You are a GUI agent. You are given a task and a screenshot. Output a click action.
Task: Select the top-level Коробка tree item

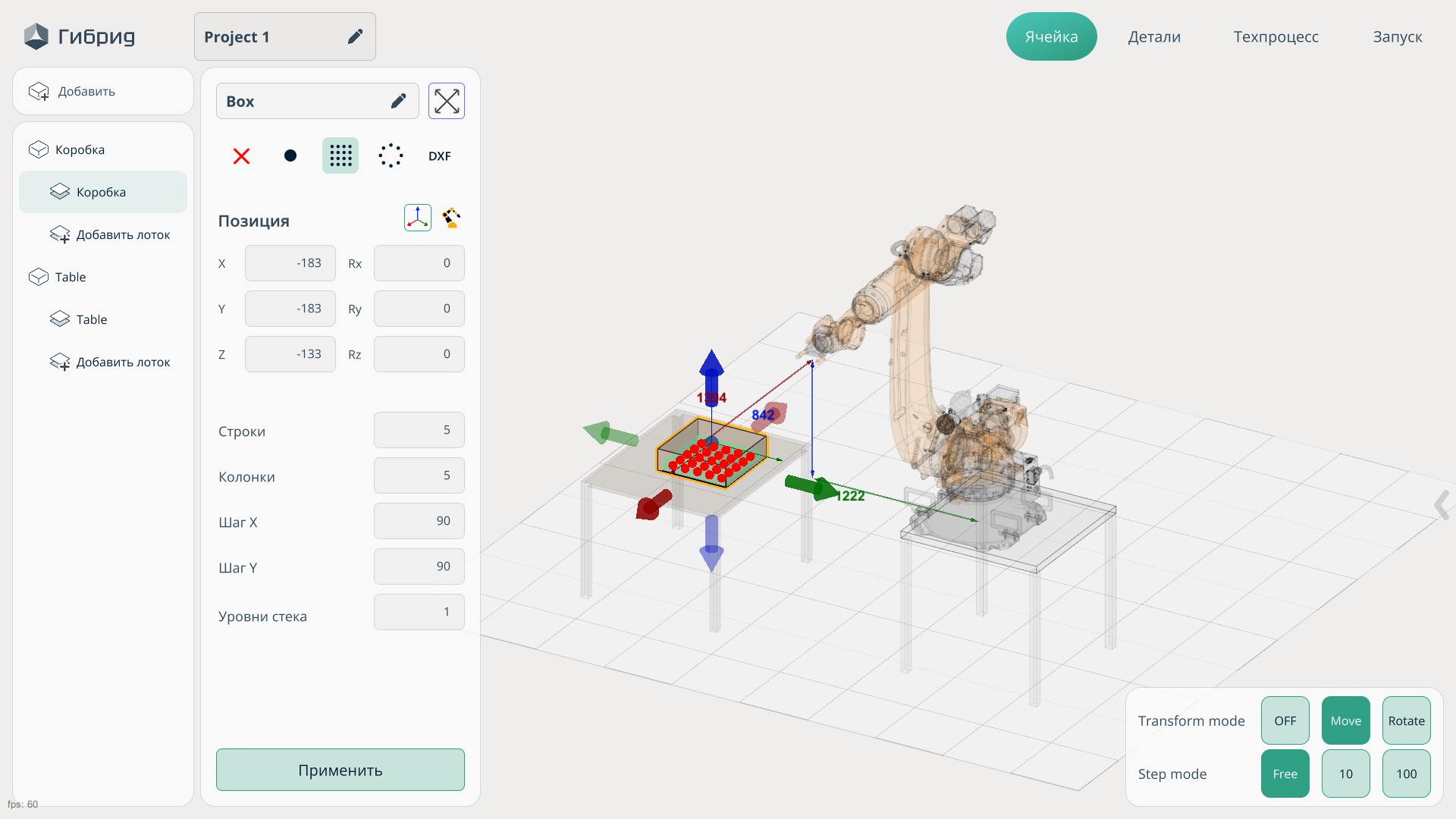(80, 149)
